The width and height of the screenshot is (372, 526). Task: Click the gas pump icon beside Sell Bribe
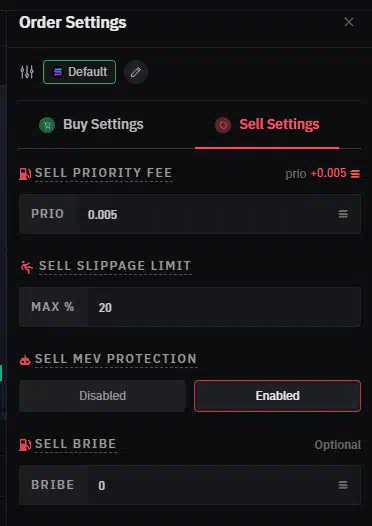[x=25, y=445]
